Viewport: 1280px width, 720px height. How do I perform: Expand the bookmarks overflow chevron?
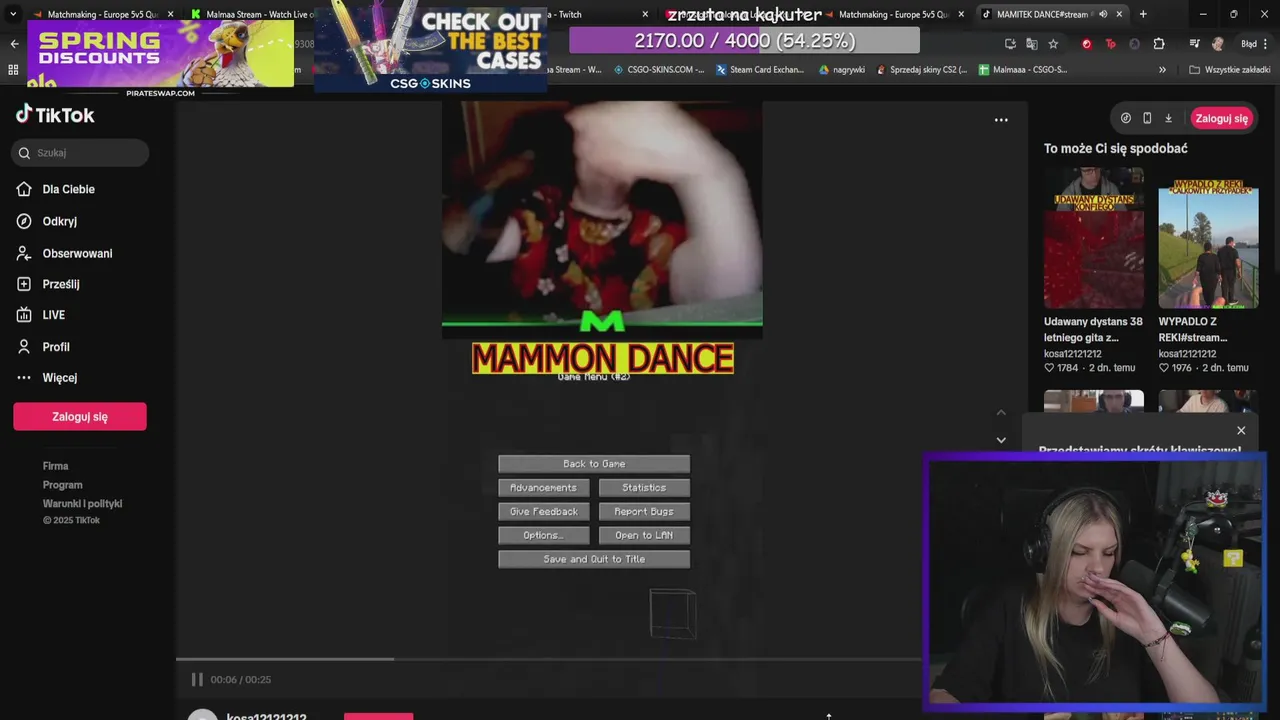[1162, 70]
